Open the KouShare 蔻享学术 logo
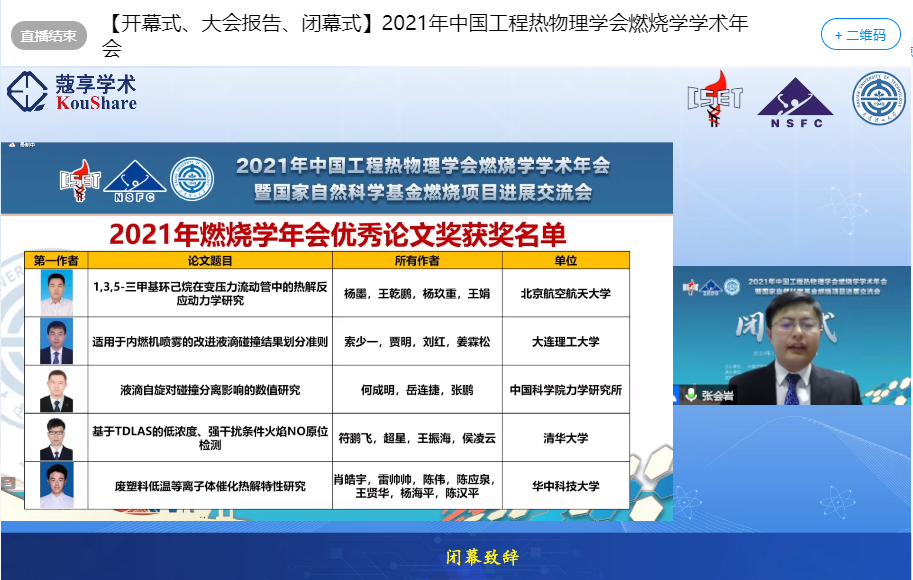913x580 pixels. tap(72, 92)
